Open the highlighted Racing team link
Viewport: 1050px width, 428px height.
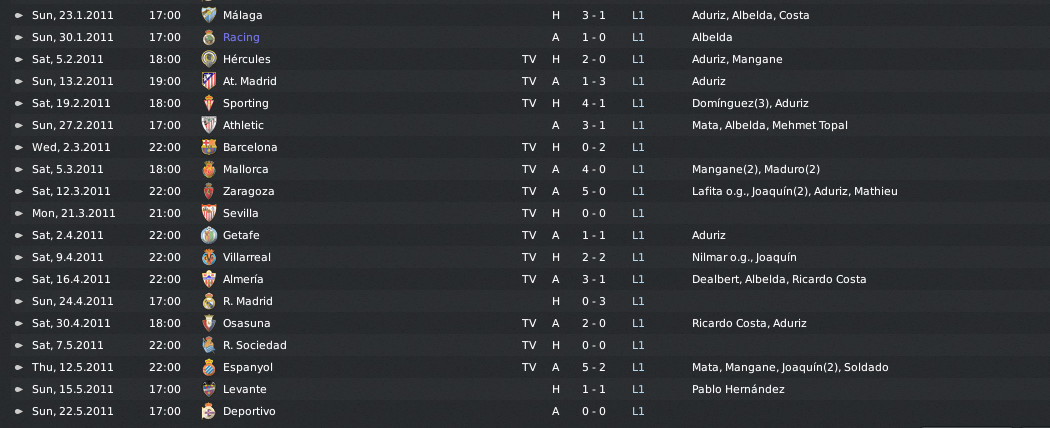point(241,37)
